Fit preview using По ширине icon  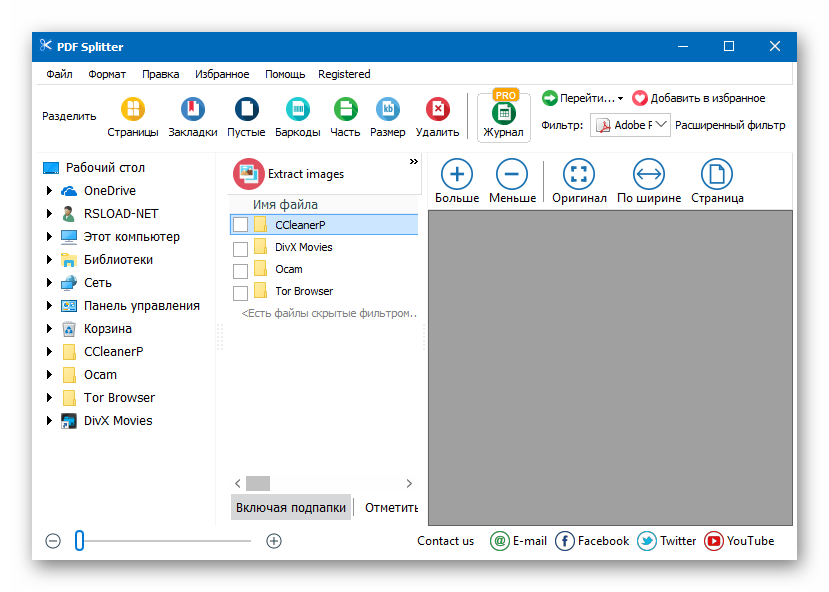tap(649, 174)
